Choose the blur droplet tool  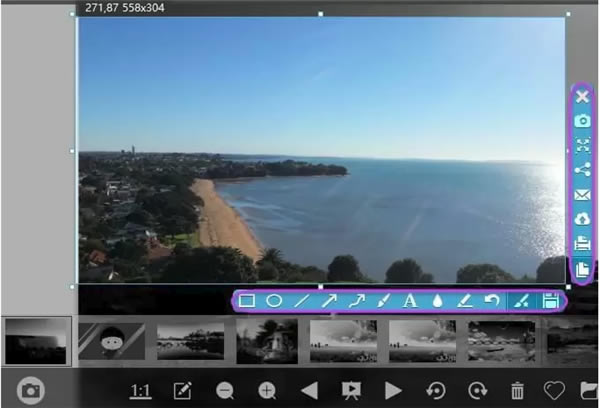pyautogui.click(x=437, y=301)
